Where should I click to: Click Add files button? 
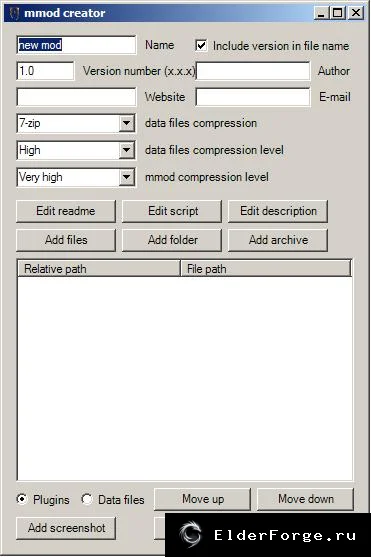pyautogui.click(x=66, y=240)
